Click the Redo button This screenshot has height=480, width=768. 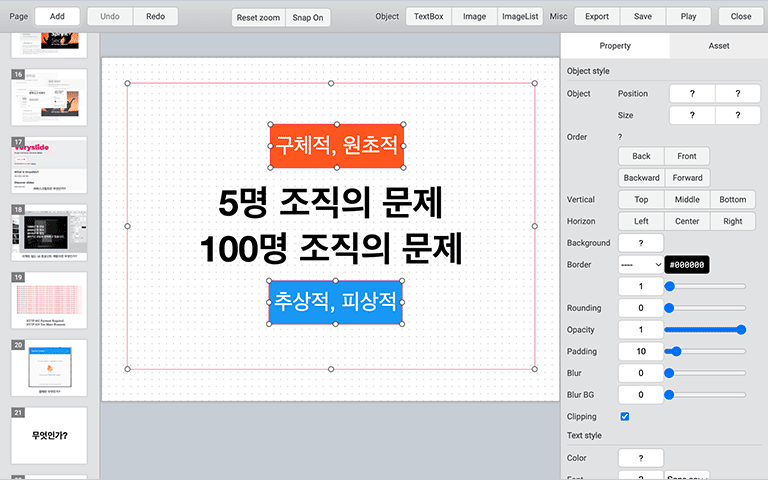click(155, 16)
